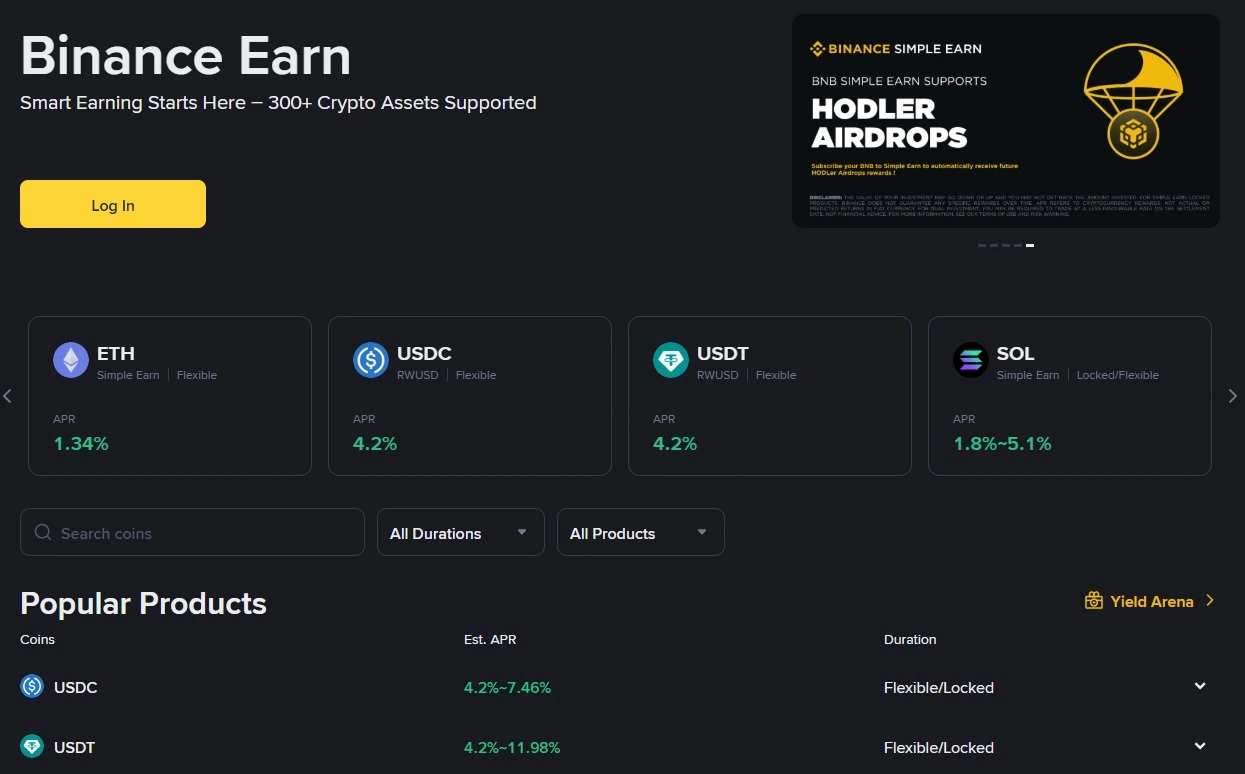Click the USDC icon in the Popular Products row
Screen dimensions: 1245x774
click(31, 687)
